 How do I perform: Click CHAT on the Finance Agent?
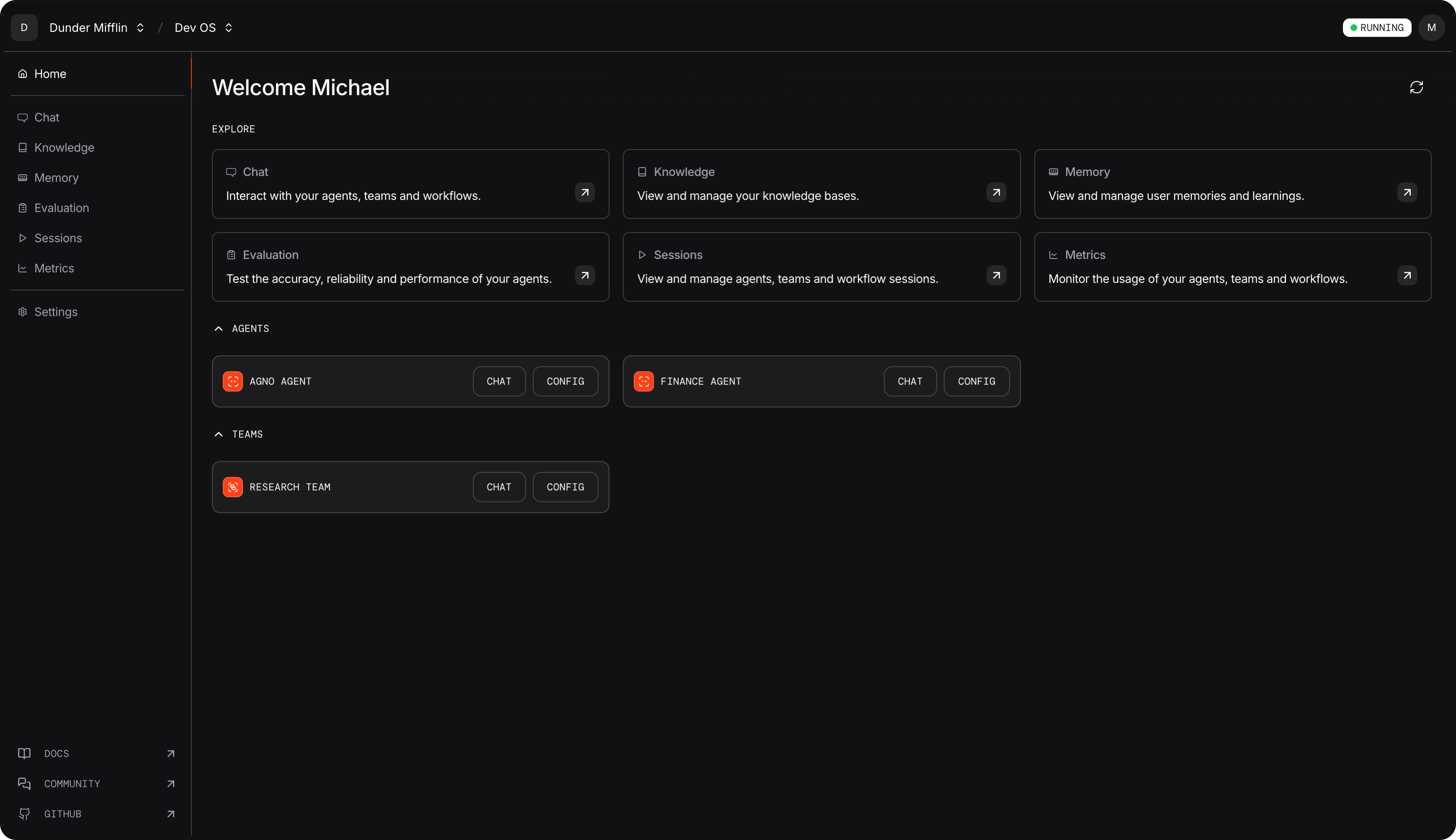pyautogui.click(x=910, y=381)
